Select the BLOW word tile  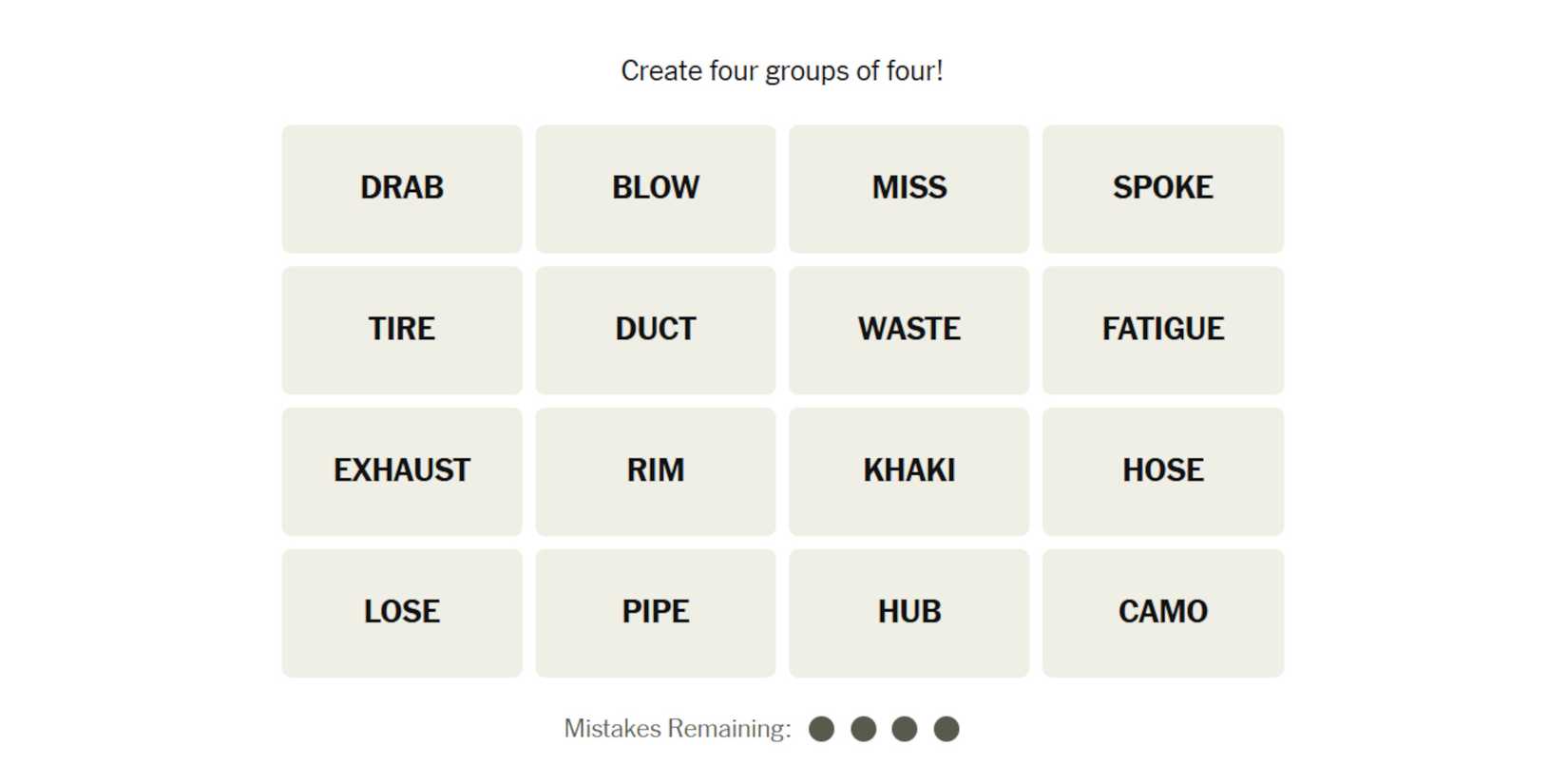click(656, 188)
